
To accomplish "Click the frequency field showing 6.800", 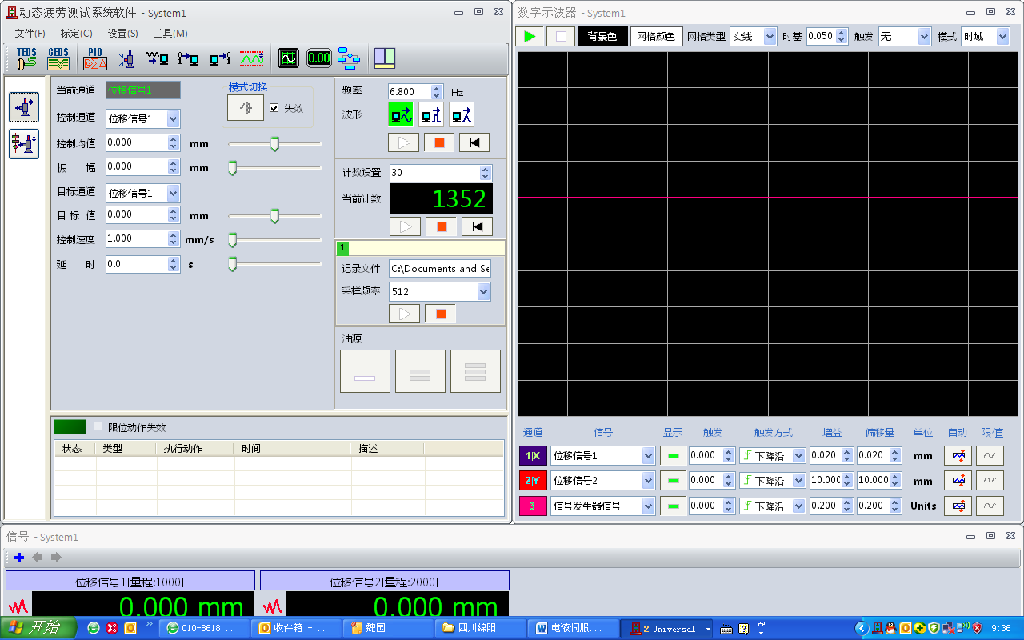I will pos(410,91).
